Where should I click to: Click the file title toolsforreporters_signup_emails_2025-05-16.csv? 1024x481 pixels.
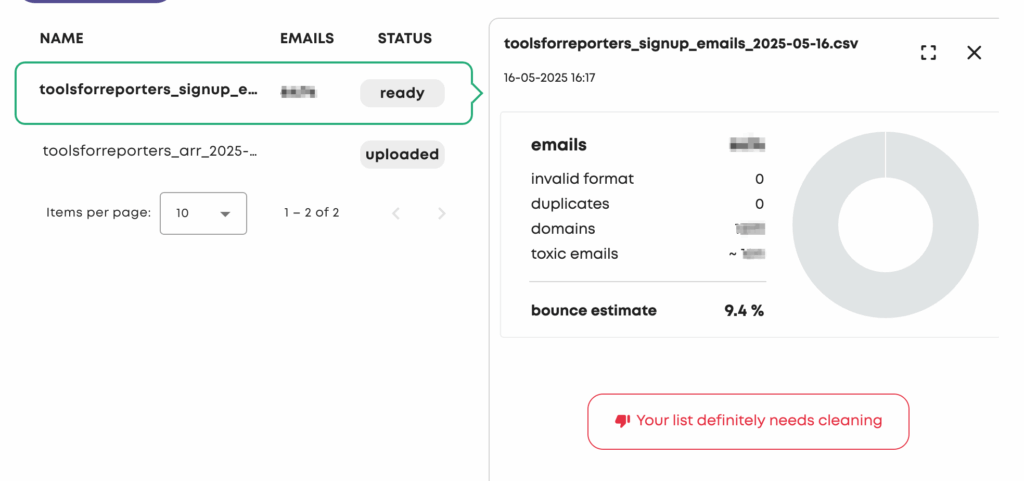(681, 44)
